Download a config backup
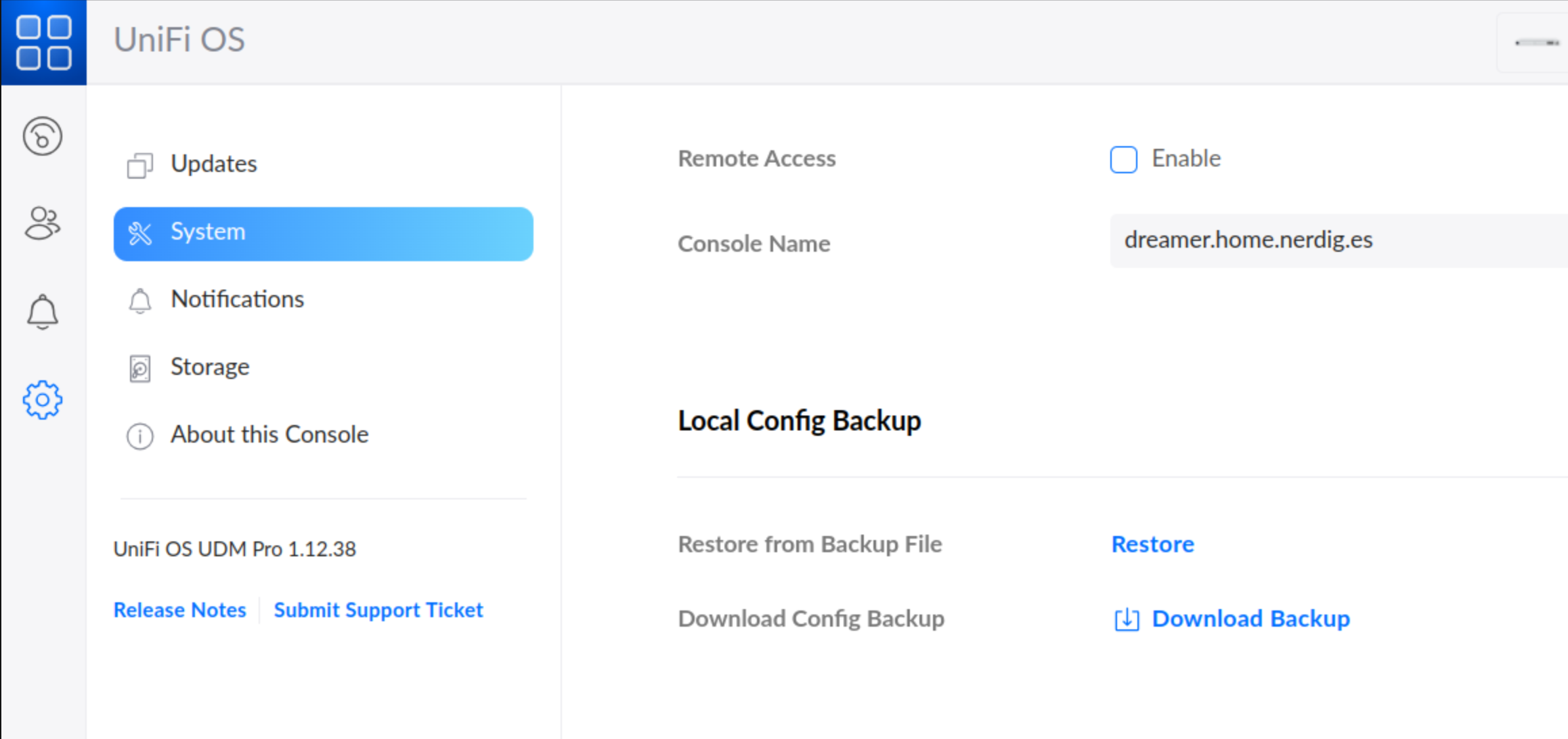Screen dimensions: 1568x739 [x=1250, y=618]
